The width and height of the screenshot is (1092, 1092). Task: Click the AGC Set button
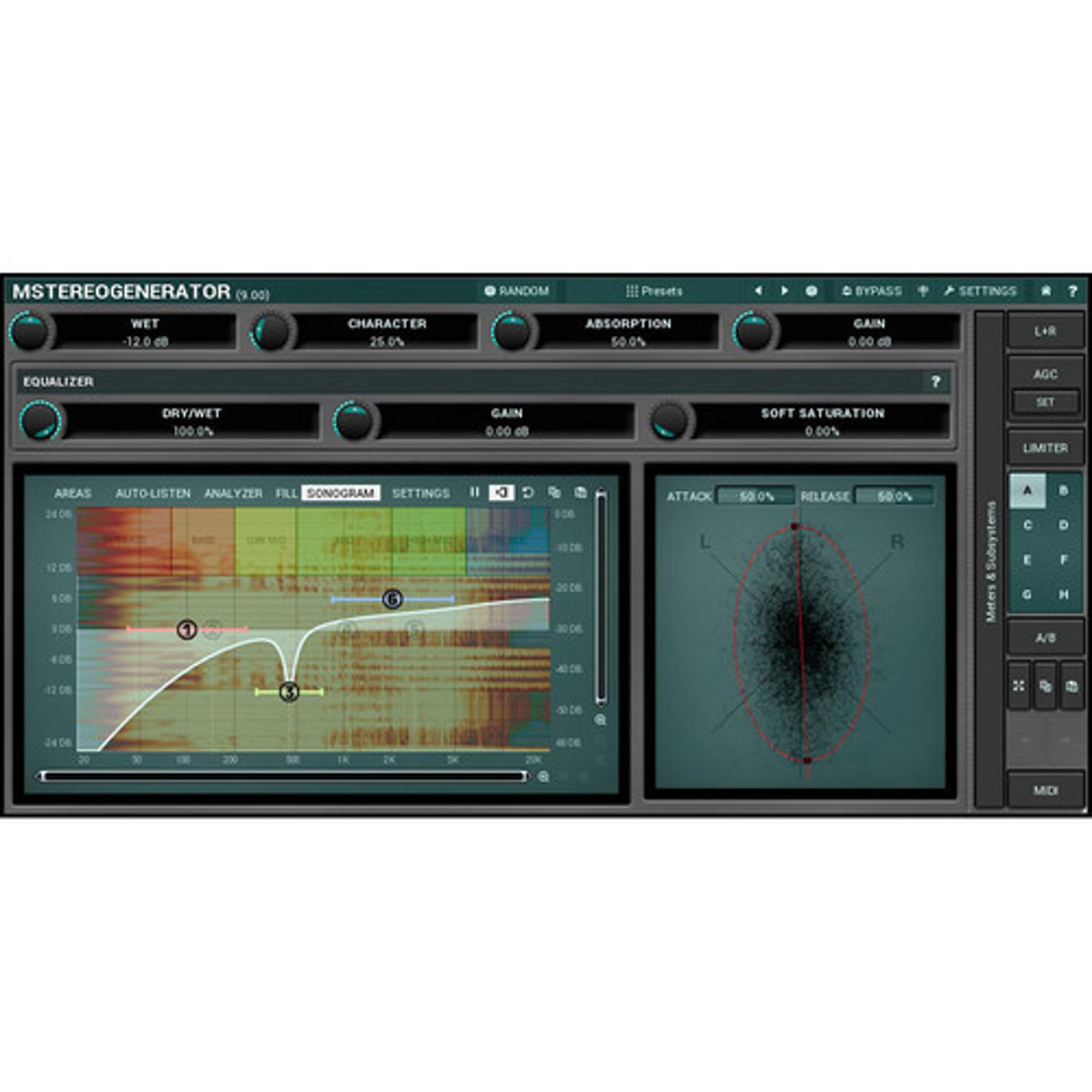tap(1046, 401)
